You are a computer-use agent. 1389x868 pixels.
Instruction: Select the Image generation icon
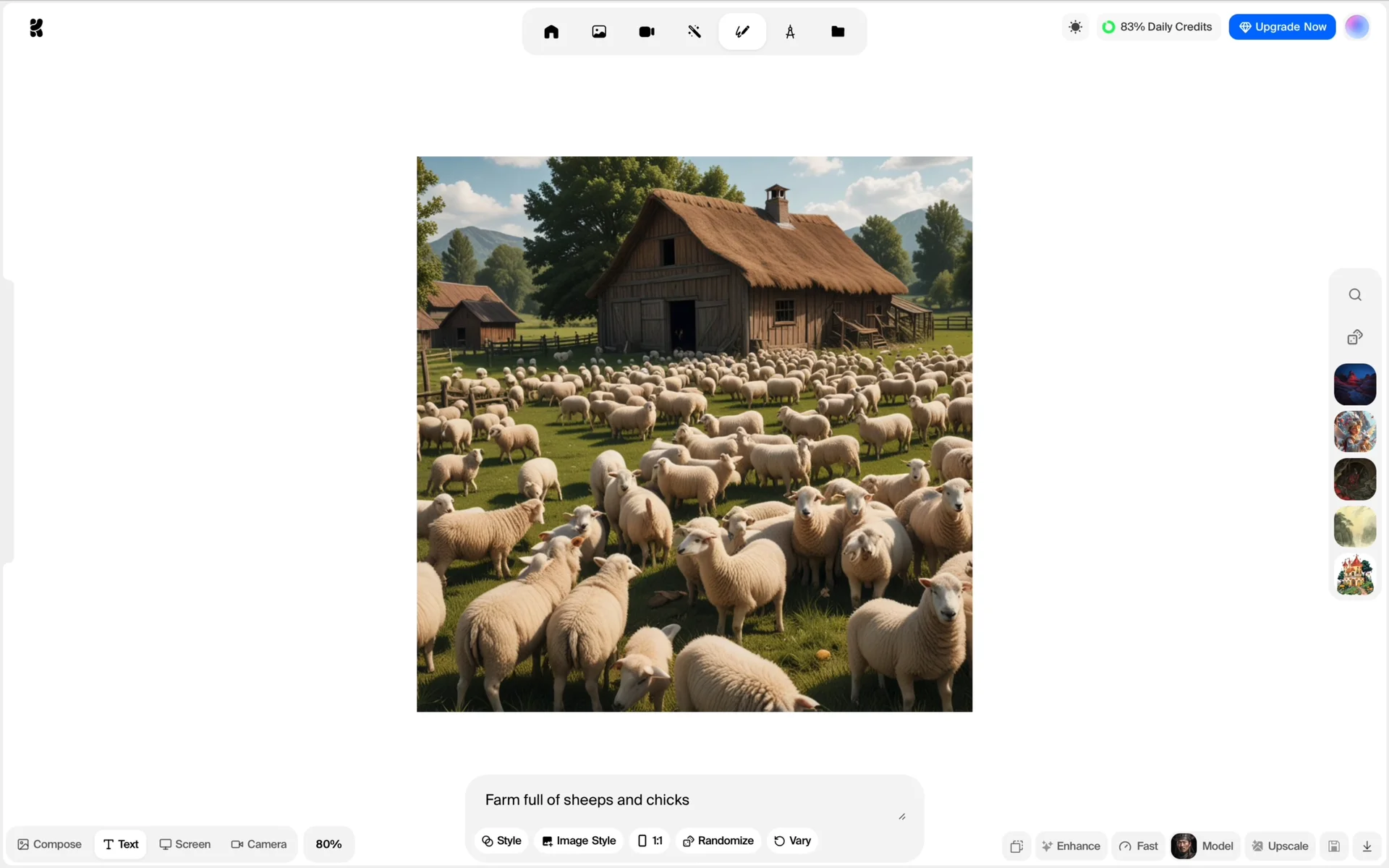click(x=599, y=32)
